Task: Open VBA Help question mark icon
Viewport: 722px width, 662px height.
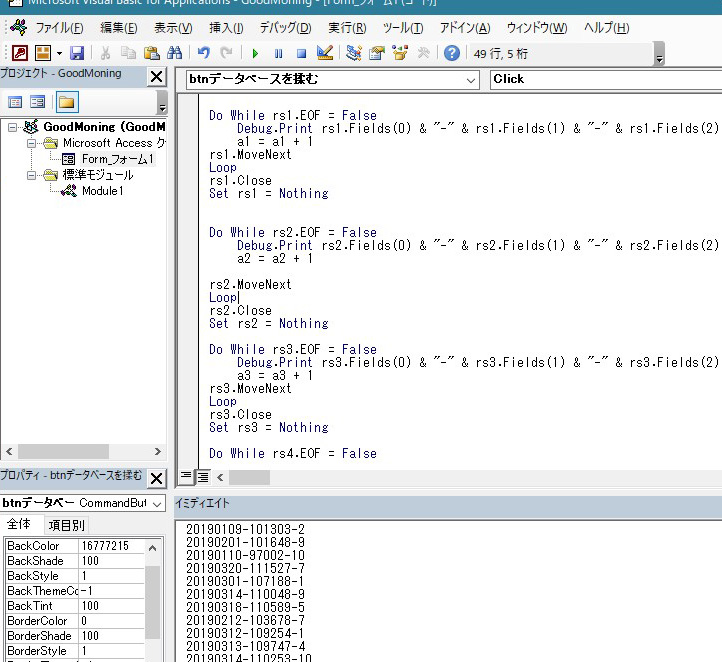Action: point(452,53)
